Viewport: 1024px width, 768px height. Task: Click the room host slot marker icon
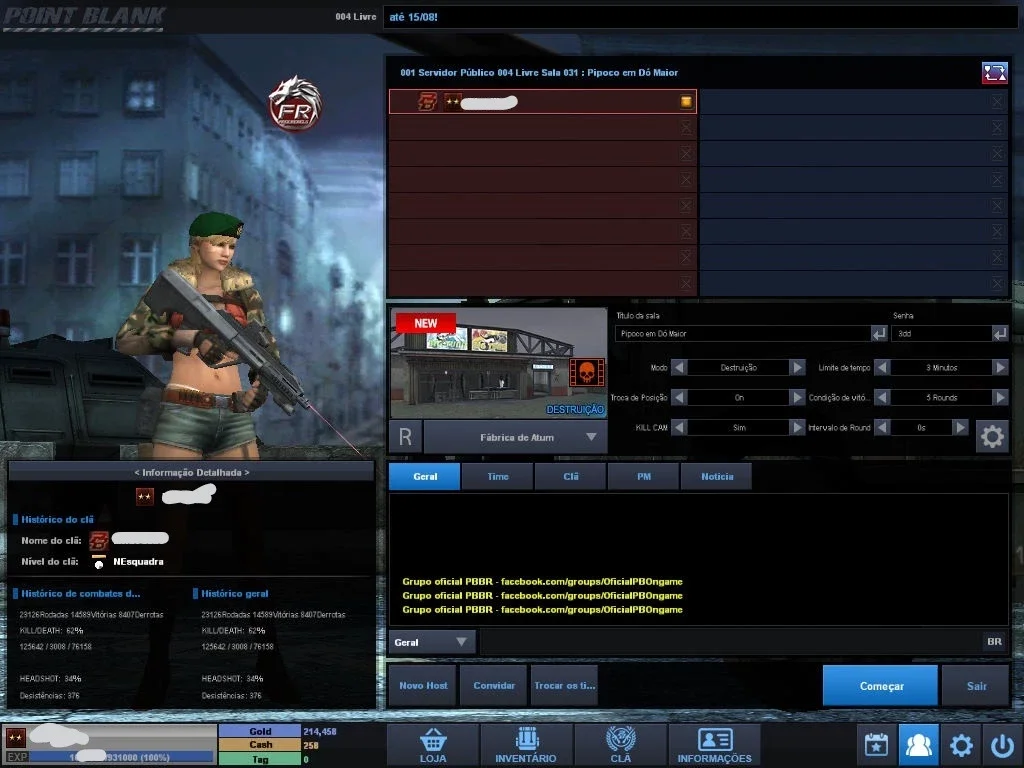coord(686,101)
